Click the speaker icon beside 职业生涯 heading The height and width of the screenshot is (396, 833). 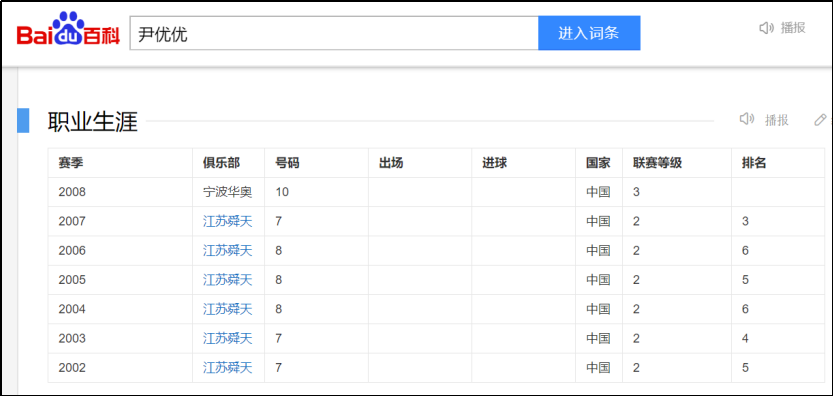747,119
